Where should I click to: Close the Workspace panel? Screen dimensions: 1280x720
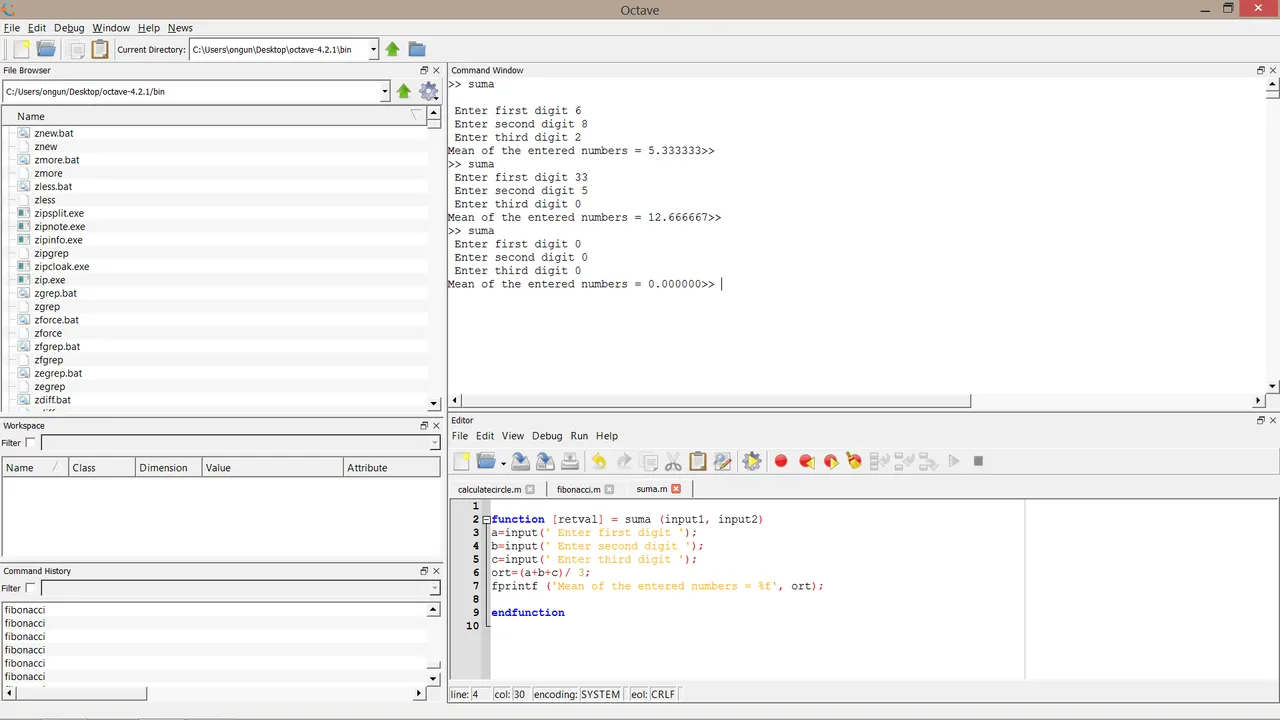coord(436,425)
